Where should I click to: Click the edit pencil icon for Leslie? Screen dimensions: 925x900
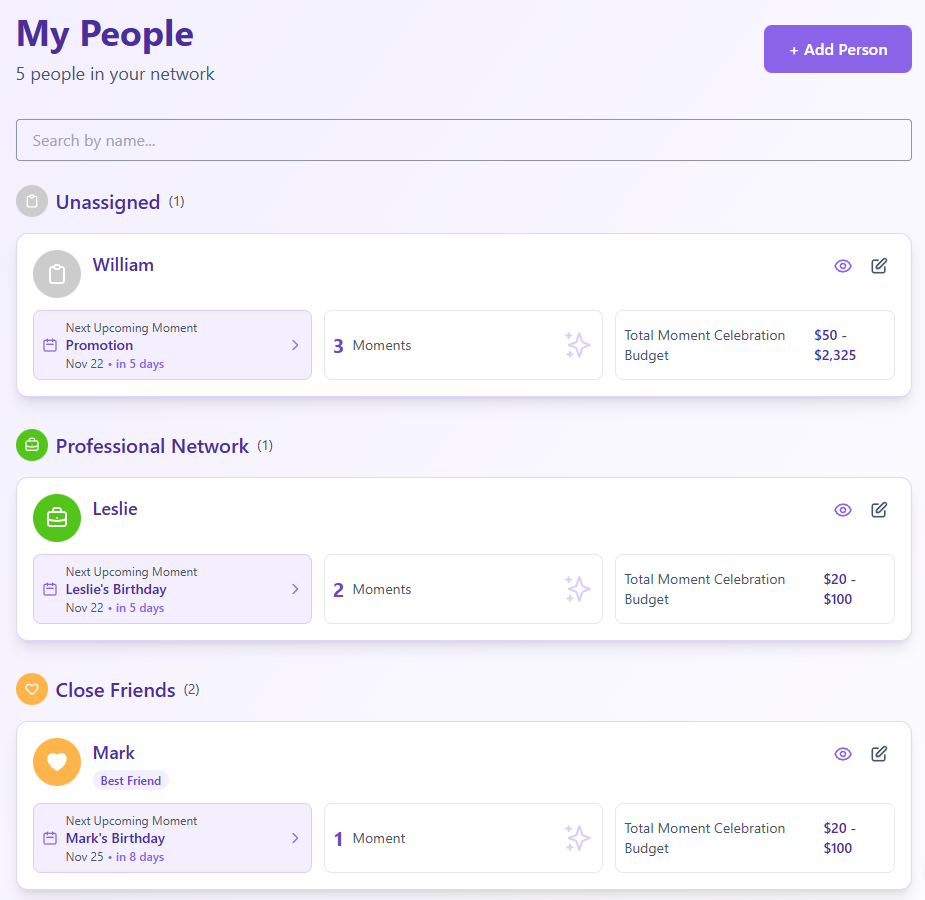pyautogui.click(x=879, y=510)
